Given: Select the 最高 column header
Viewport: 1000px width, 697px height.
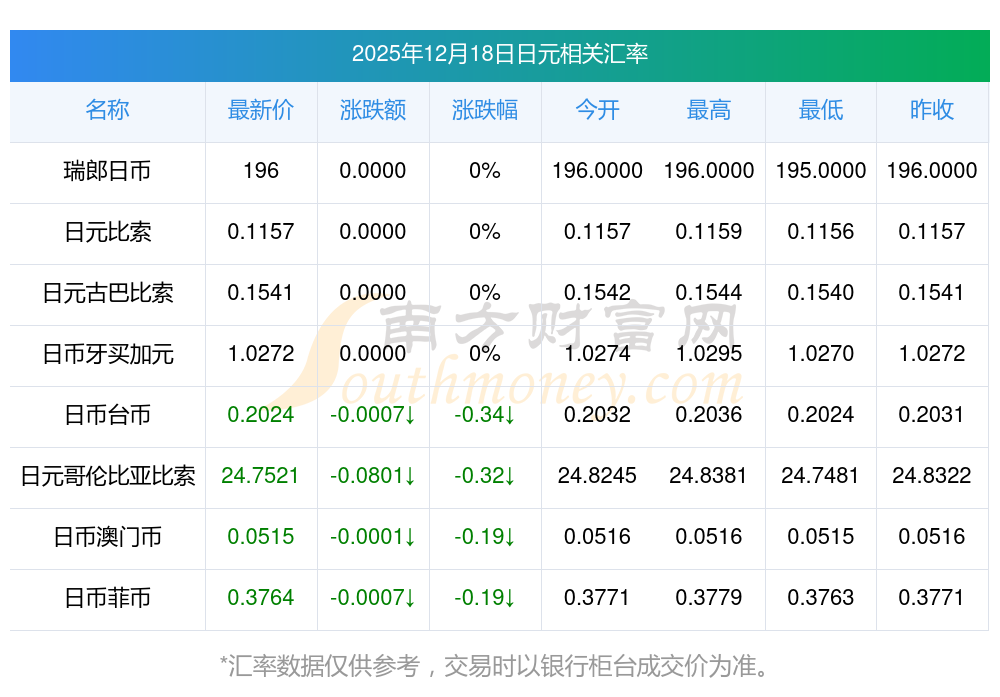Looking at the screenshot, I should click(x=709, y=110).
